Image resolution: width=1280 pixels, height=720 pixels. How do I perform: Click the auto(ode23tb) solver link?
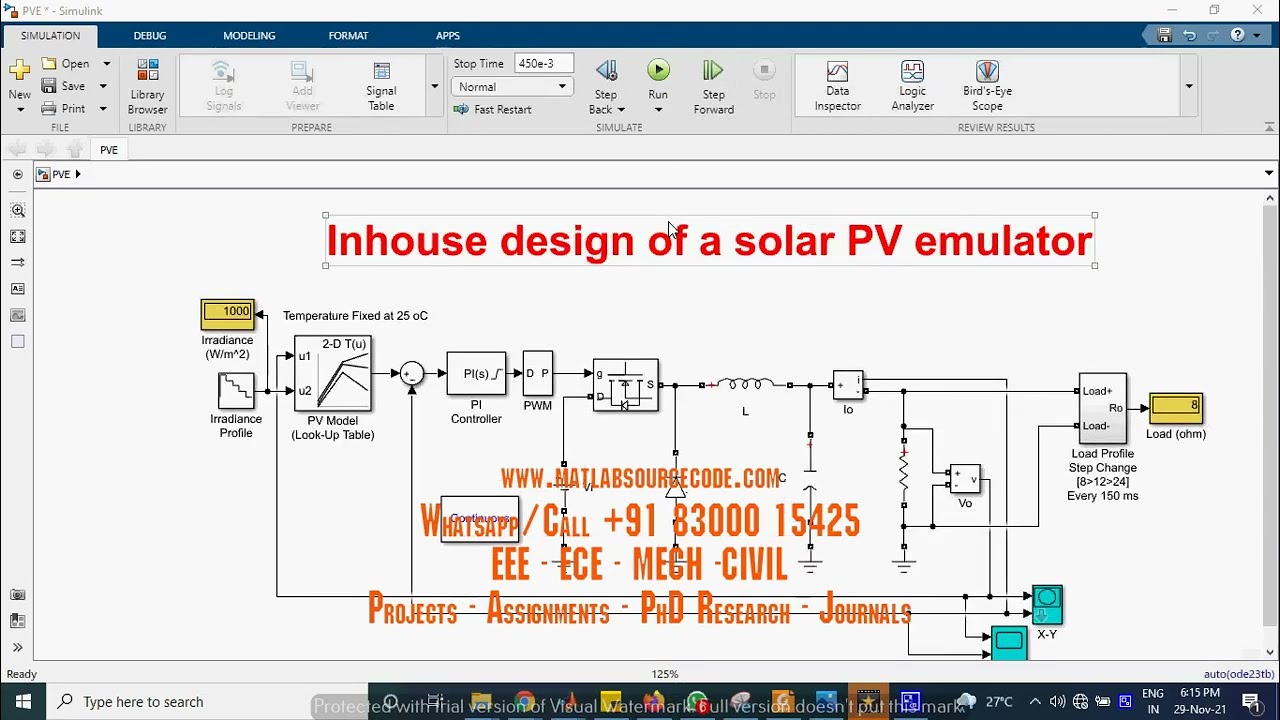pos(1238,674)
